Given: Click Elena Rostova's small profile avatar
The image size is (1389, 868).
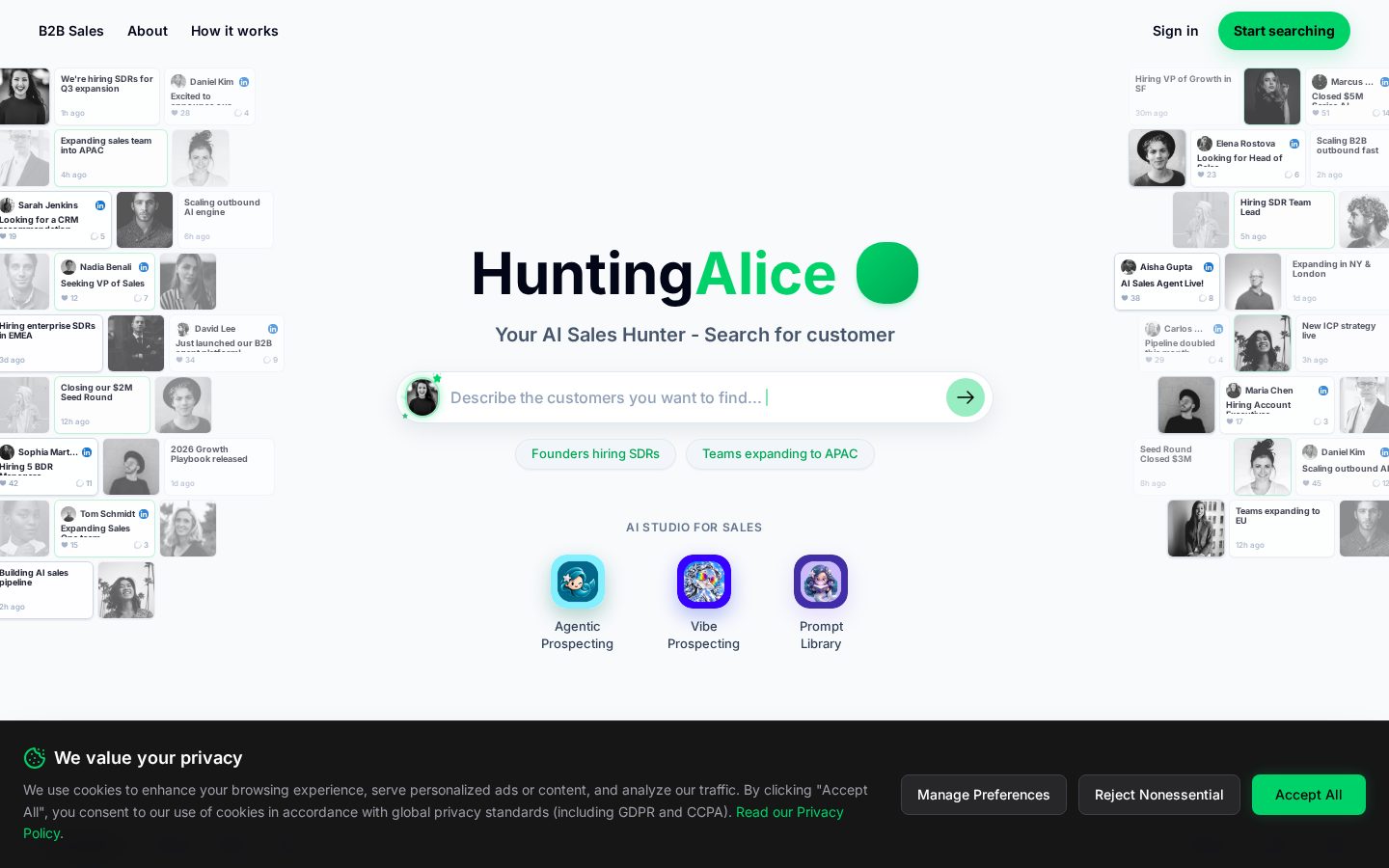Looking at the screenshot, I should (1205, 144).
